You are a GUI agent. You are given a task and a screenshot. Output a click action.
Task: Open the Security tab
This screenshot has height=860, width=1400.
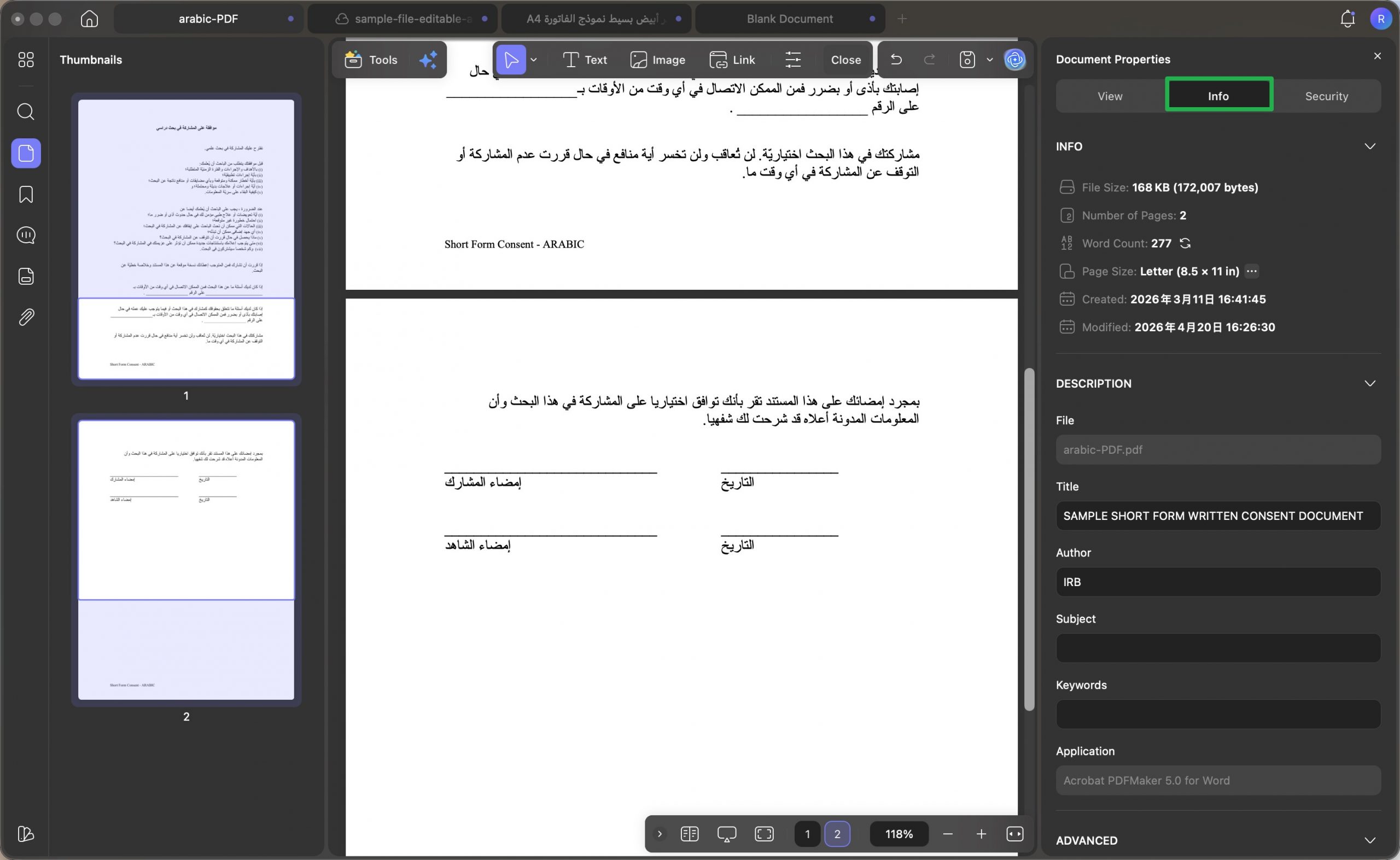pos(1327,96)
